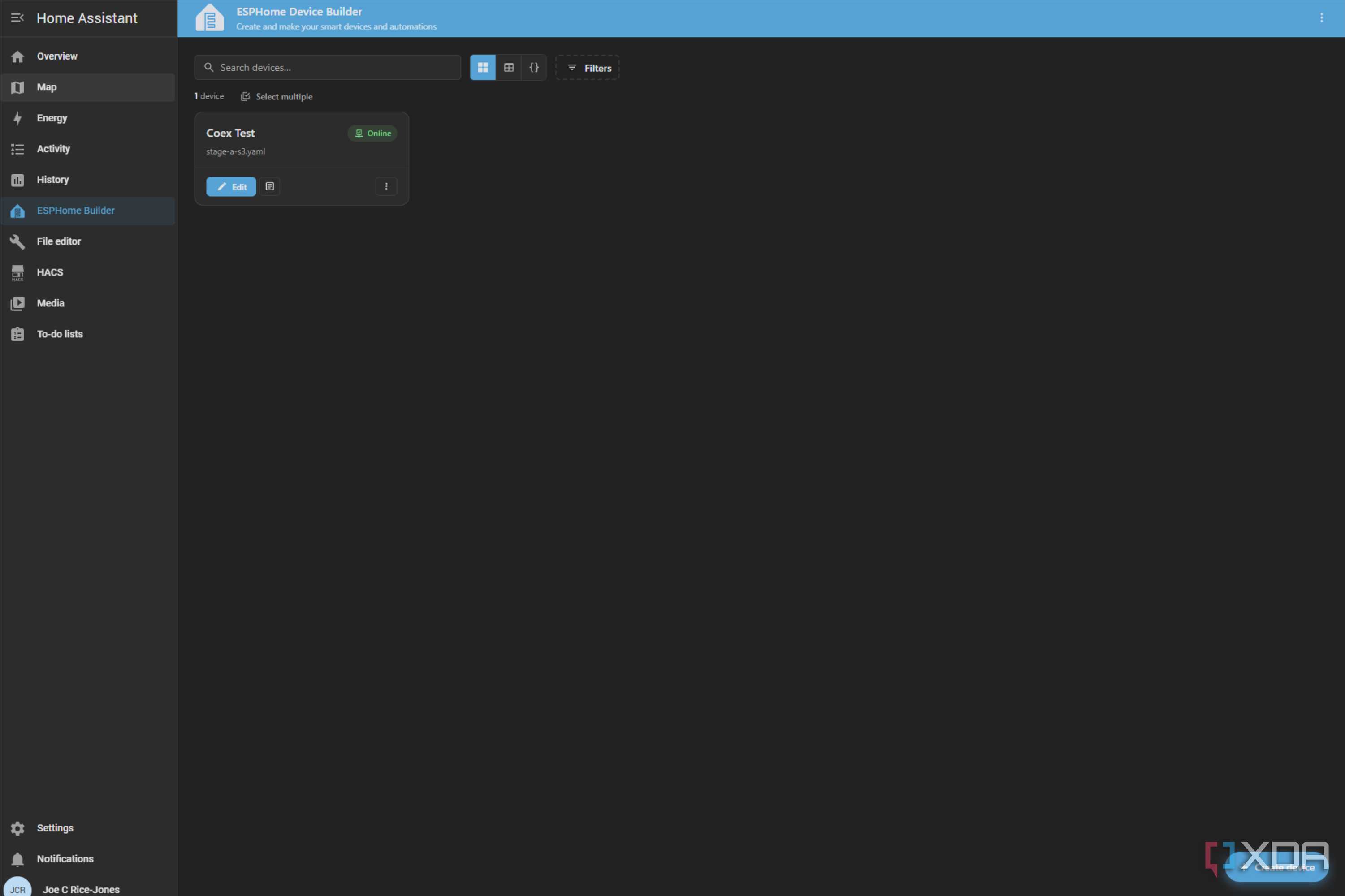
Task: Edit the Coex Test device
Action: click(231, 186)
